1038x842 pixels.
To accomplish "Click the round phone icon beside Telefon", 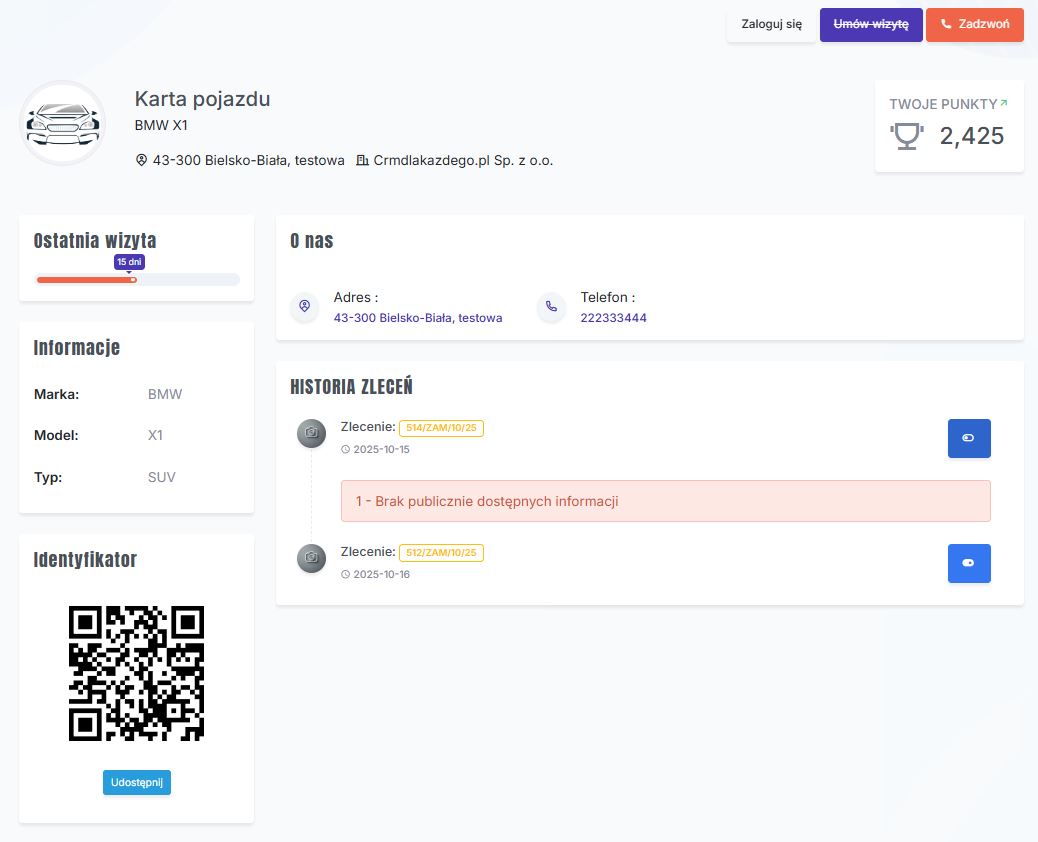I will tap(551, 306).
